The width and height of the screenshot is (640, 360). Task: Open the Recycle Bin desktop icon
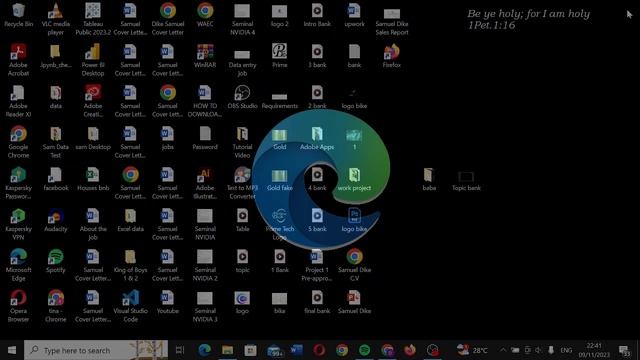(x=18, y=16)
